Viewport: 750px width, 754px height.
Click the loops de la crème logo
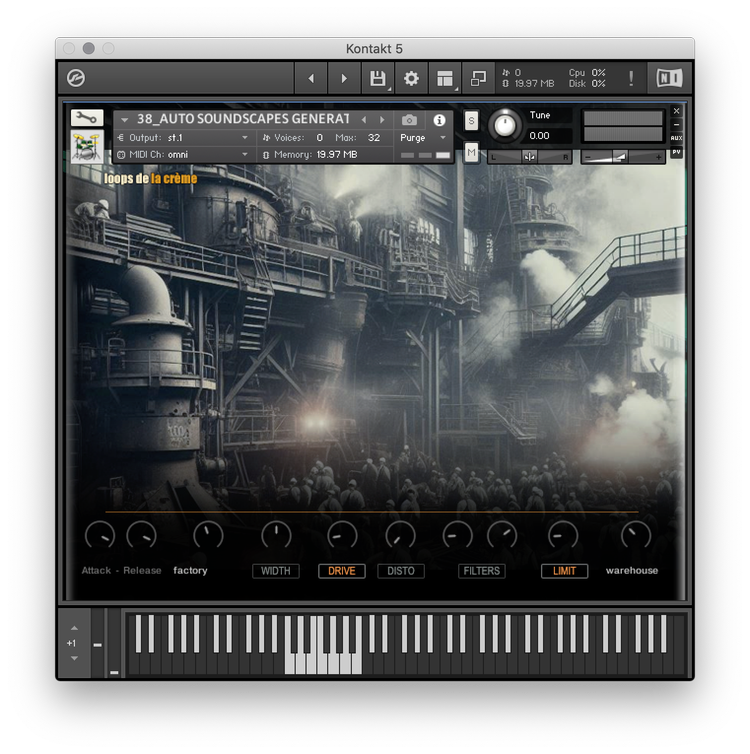pyautogui.click(x=150, y=178)
